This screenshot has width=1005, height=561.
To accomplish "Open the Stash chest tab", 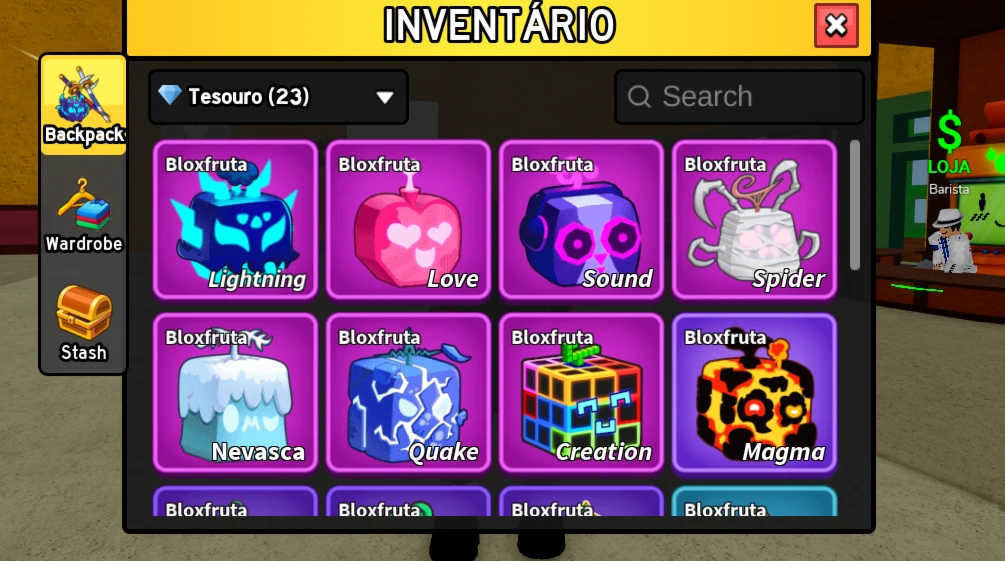I will click(83, 324).
